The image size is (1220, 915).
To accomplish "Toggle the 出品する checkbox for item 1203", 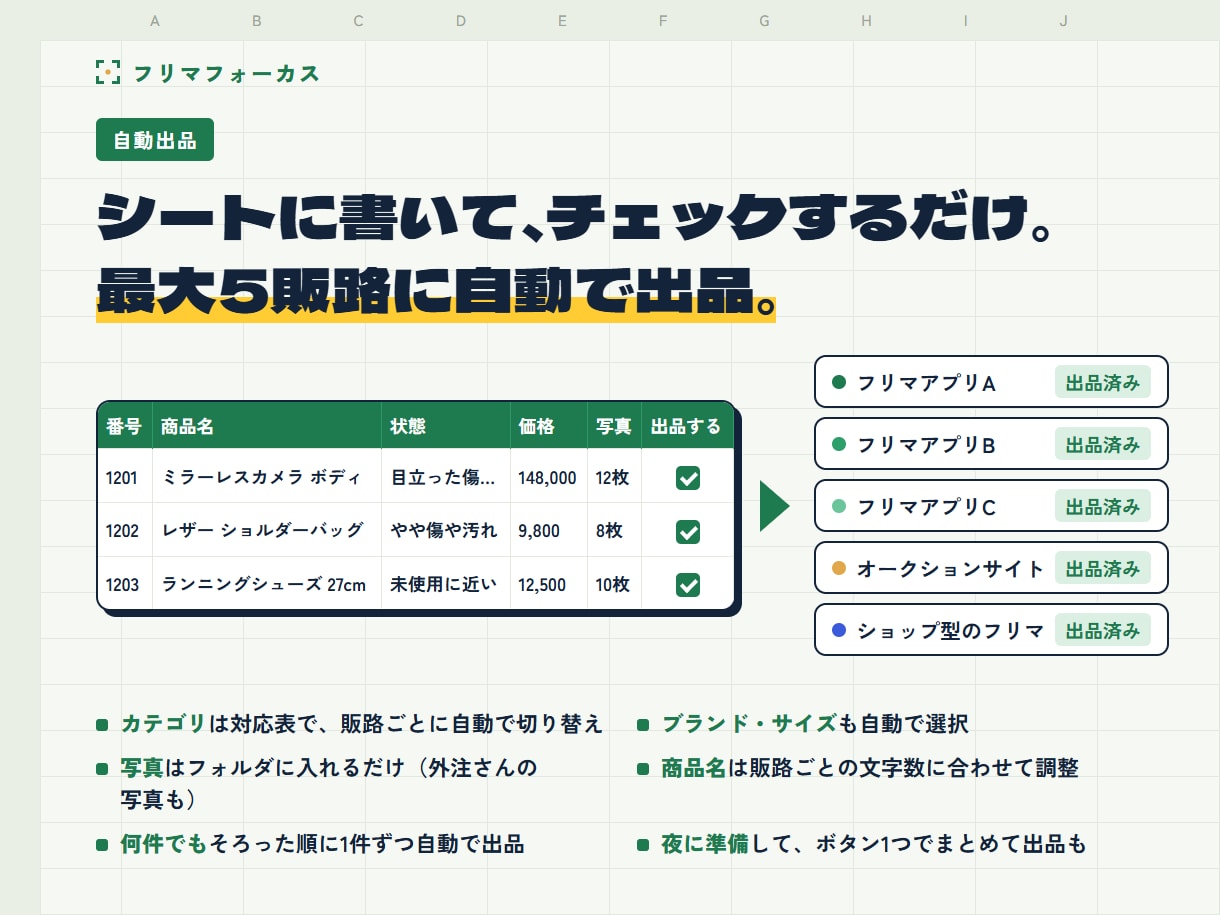I will point(687,584).
